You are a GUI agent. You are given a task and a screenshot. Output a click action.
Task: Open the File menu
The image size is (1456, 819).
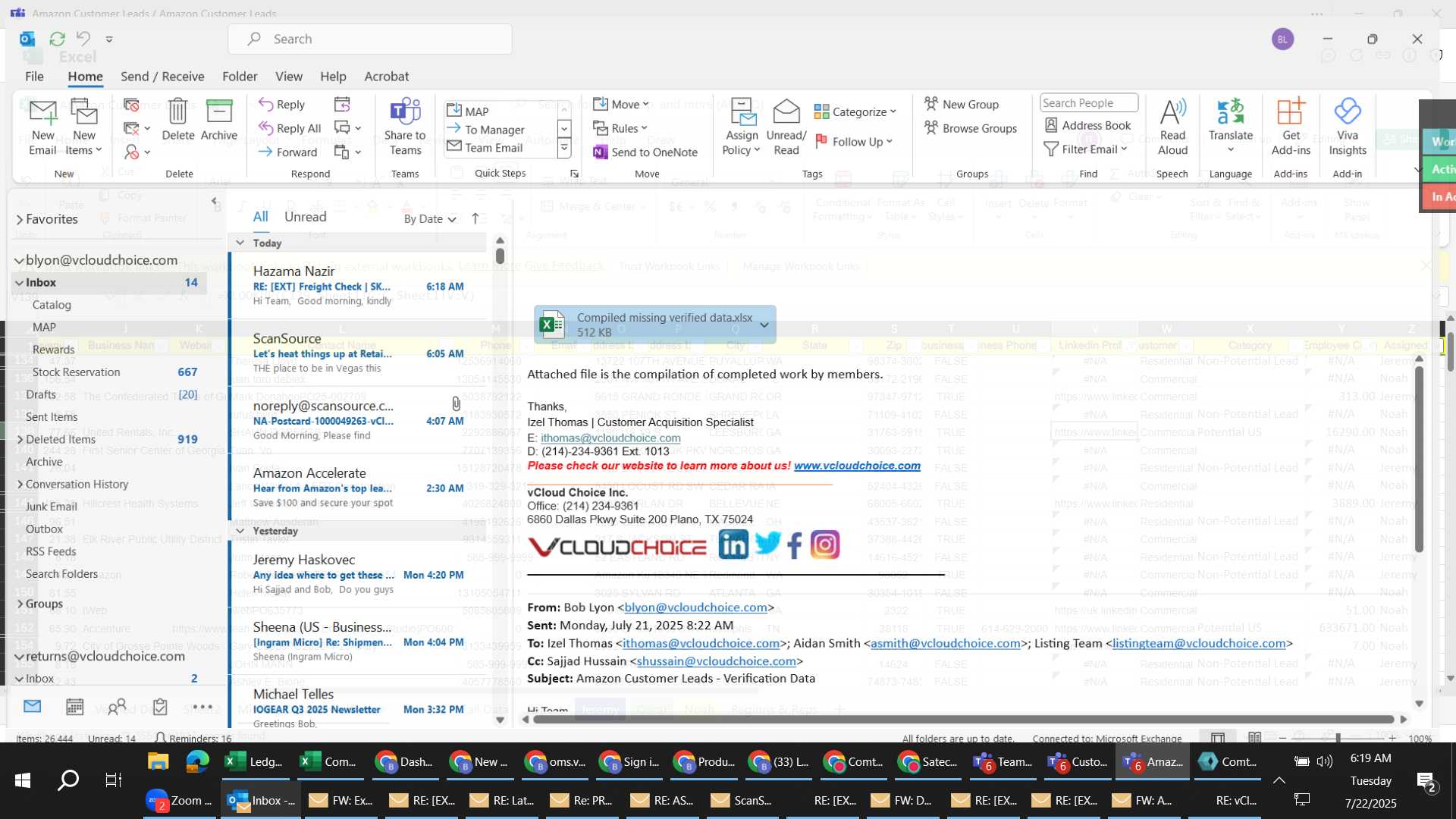(x=34, y=77)
